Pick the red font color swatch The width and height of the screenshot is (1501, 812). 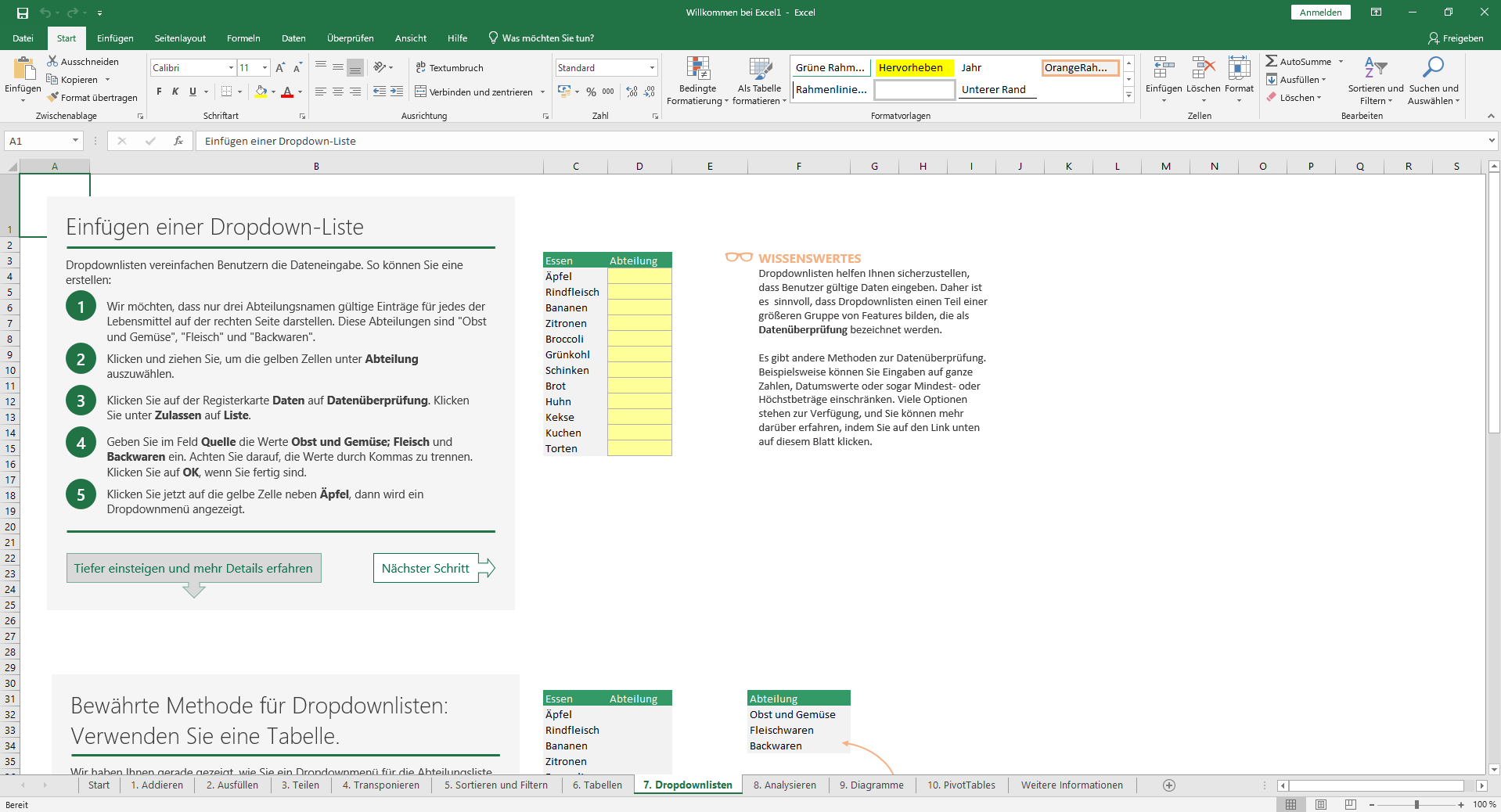coord(288,92)
